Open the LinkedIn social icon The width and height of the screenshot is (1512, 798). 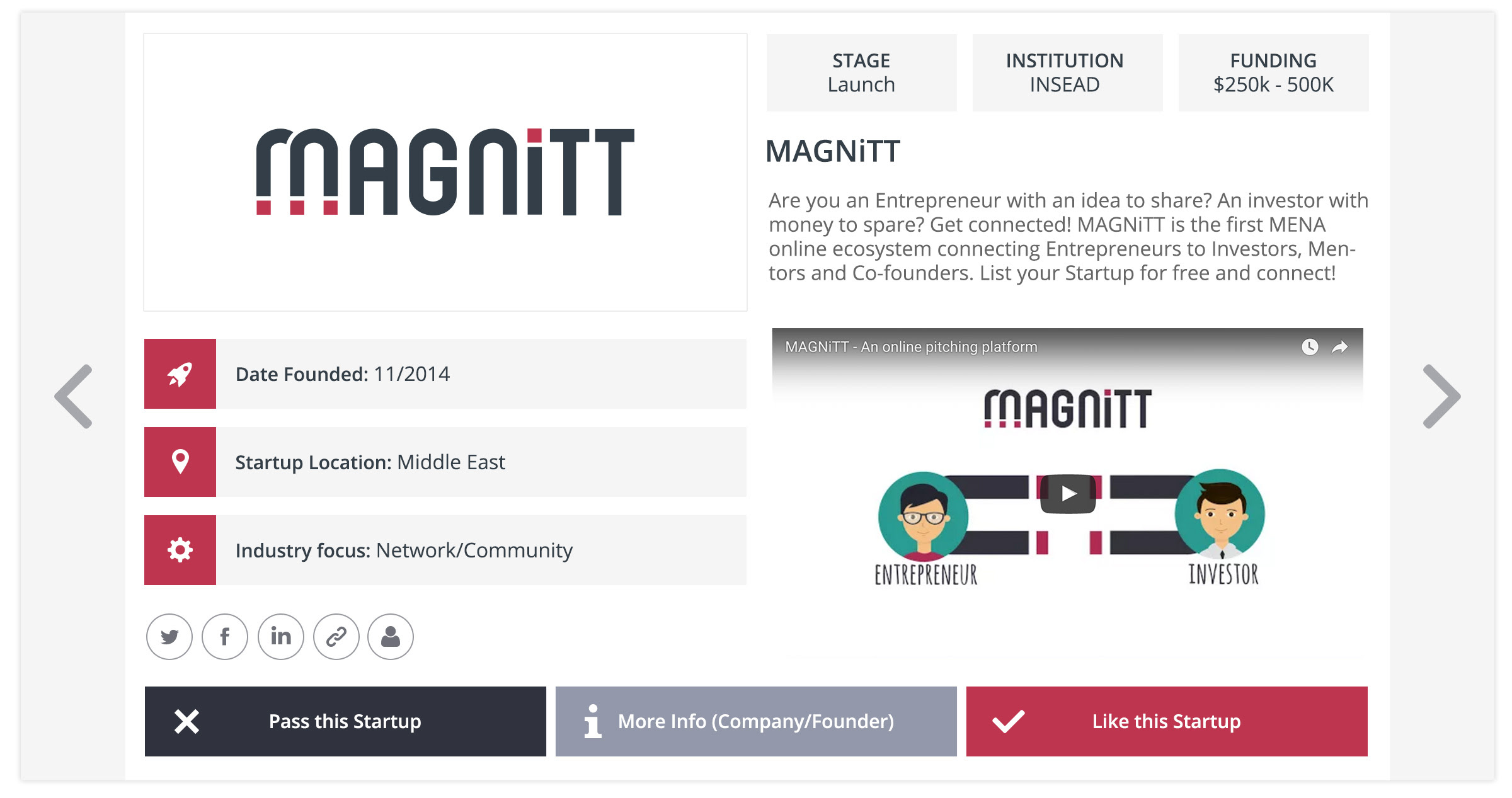(281, 637)
